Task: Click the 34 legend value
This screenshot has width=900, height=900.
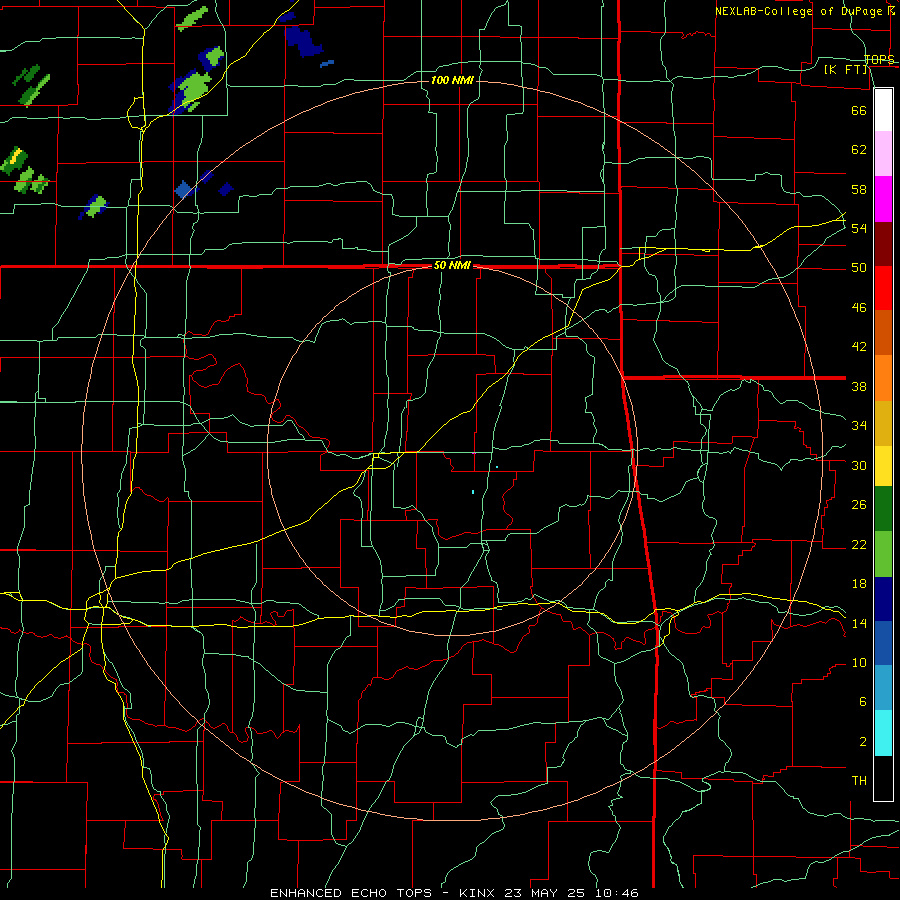Action: pyautogui.click(x=859, y=425)
